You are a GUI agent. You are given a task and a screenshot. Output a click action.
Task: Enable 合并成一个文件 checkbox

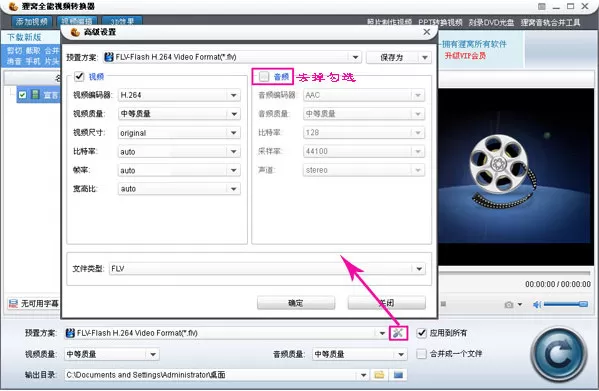[421, 354]
